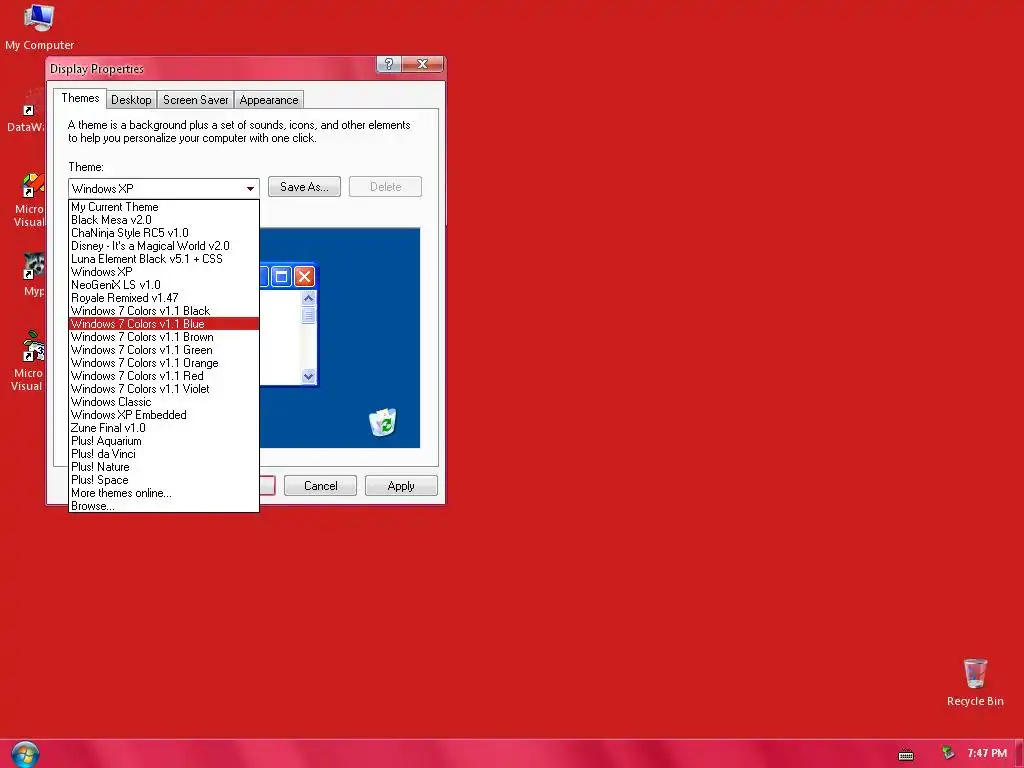The width and height of the screenshot is (1024, 768).
Task: Pick Windows 7 Colors v1.1 Brown
Action: click(164, 337)
